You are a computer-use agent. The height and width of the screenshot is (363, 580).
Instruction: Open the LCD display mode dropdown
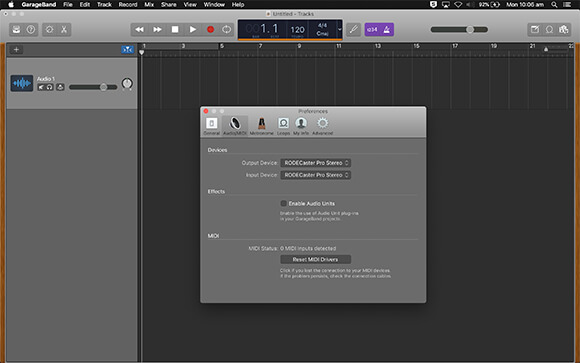point(339,30)
